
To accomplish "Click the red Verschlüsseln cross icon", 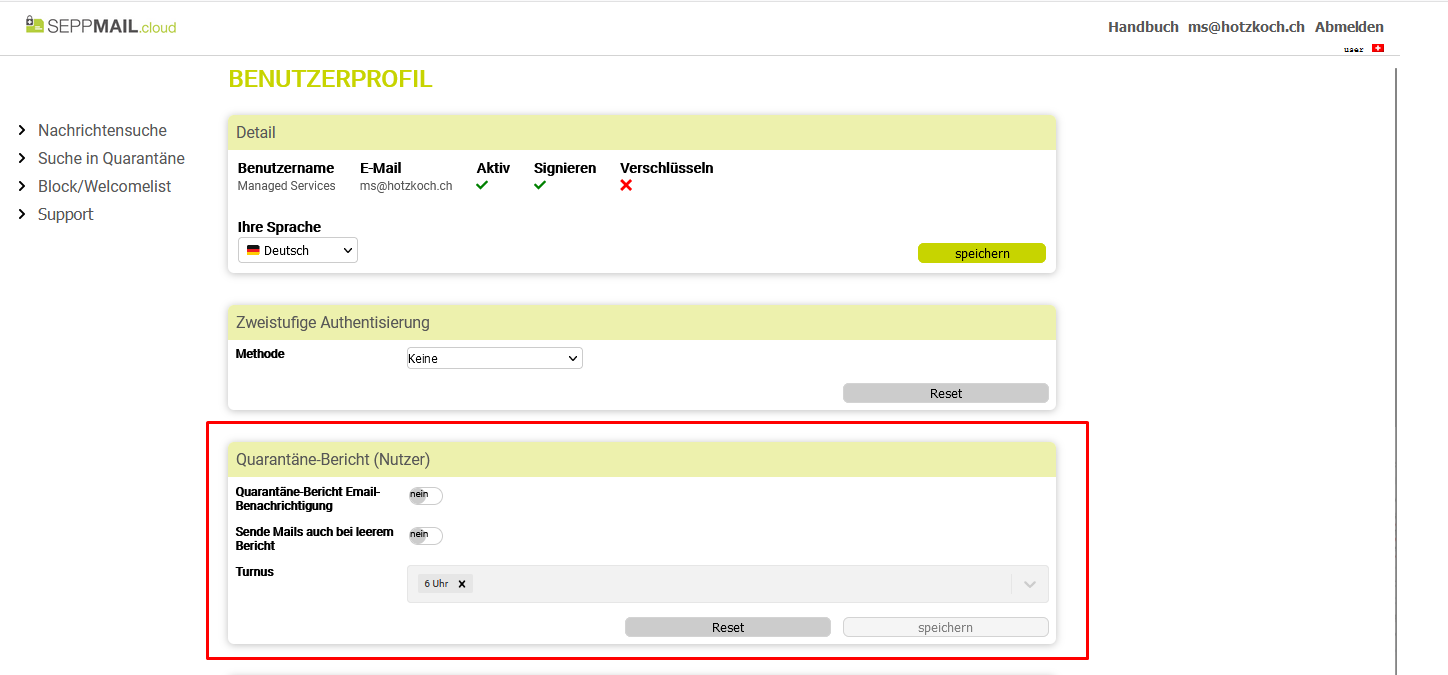I will [626, 185].
